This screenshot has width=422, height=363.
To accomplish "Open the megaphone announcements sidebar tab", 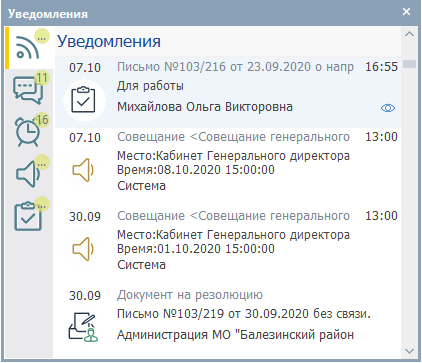I will pos(29,173).
